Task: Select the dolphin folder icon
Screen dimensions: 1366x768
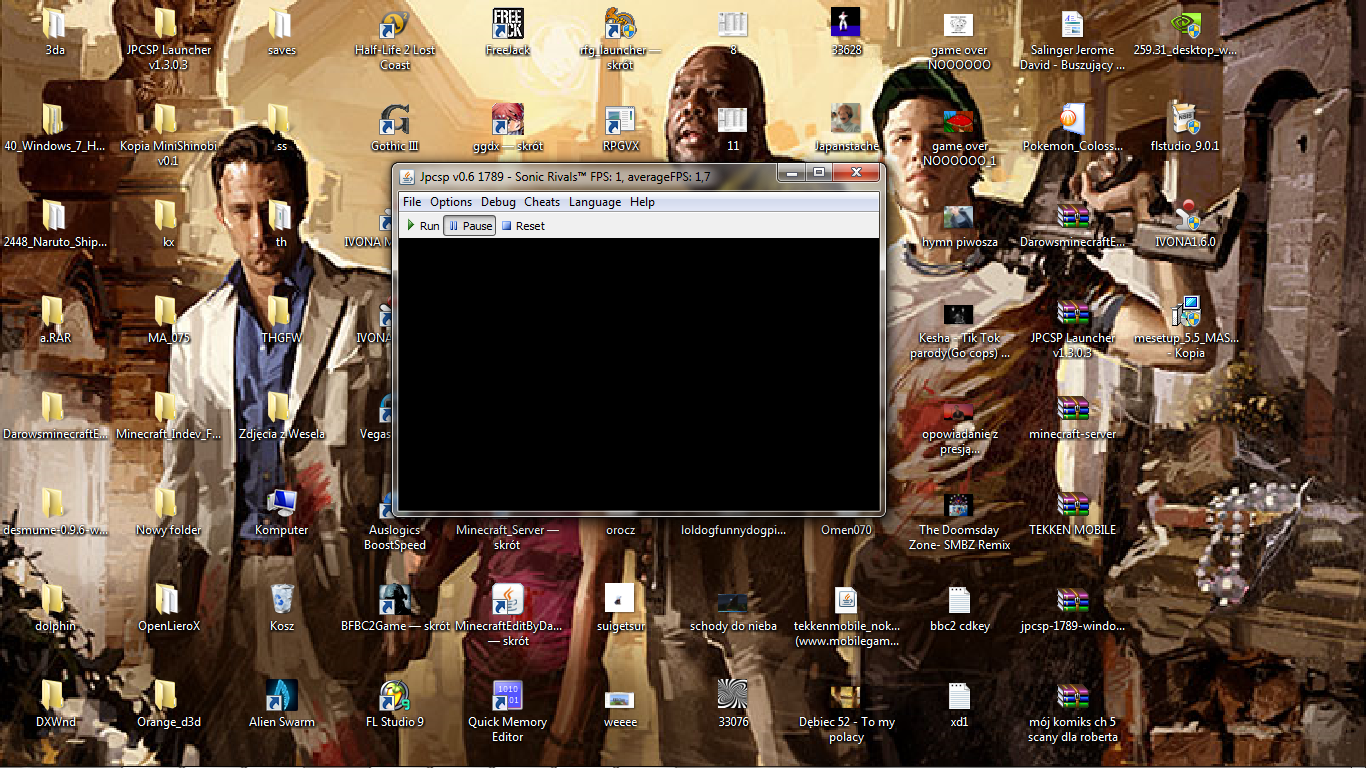Action: [55, 600]
